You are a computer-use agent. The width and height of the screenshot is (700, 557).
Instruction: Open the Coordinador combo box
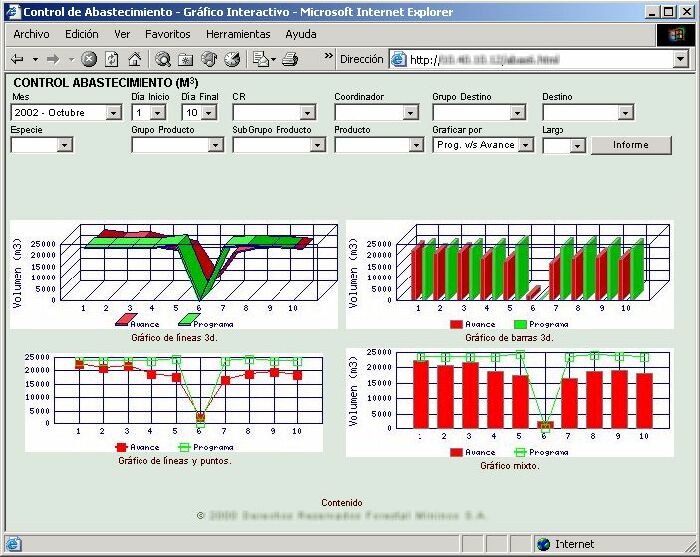coord(410,113)
